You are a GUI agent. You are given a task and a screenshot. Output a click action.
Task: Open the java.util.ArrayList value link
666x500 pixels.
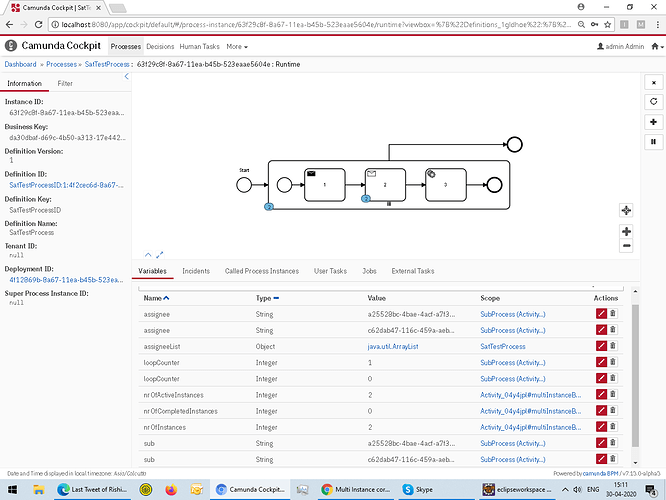click(x=393, y=347)
